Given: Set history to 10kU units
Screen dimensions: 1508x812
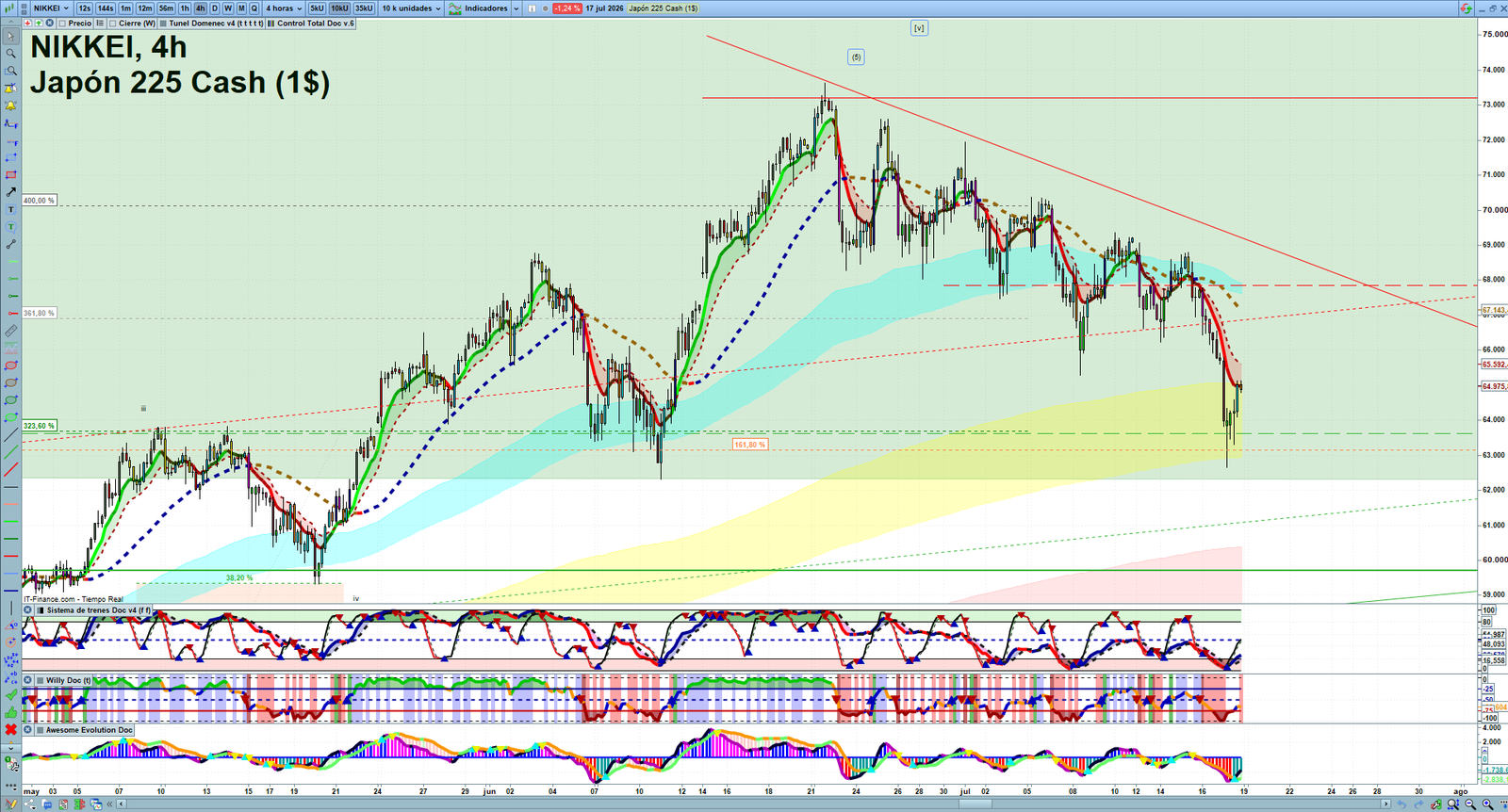Looking at the screenshot, I should point(339,8).
